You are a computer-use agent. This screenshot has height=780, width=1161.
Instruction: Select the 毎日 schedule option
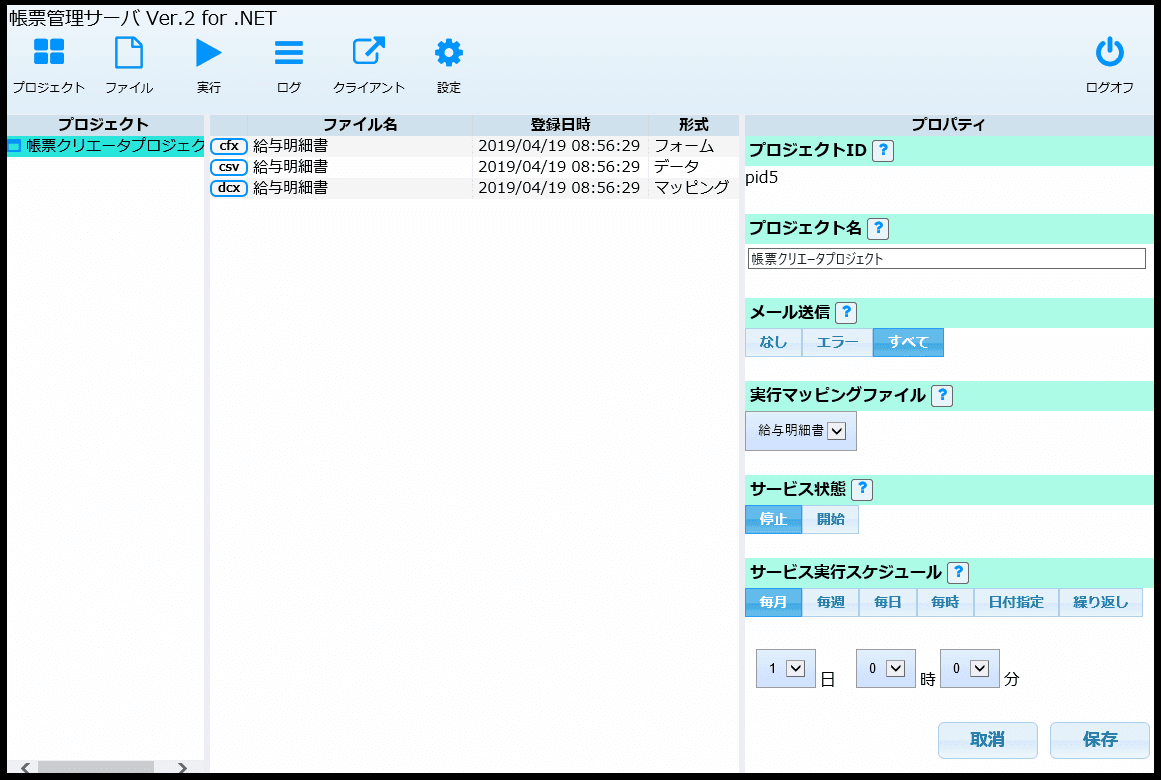tap(888, 602)
